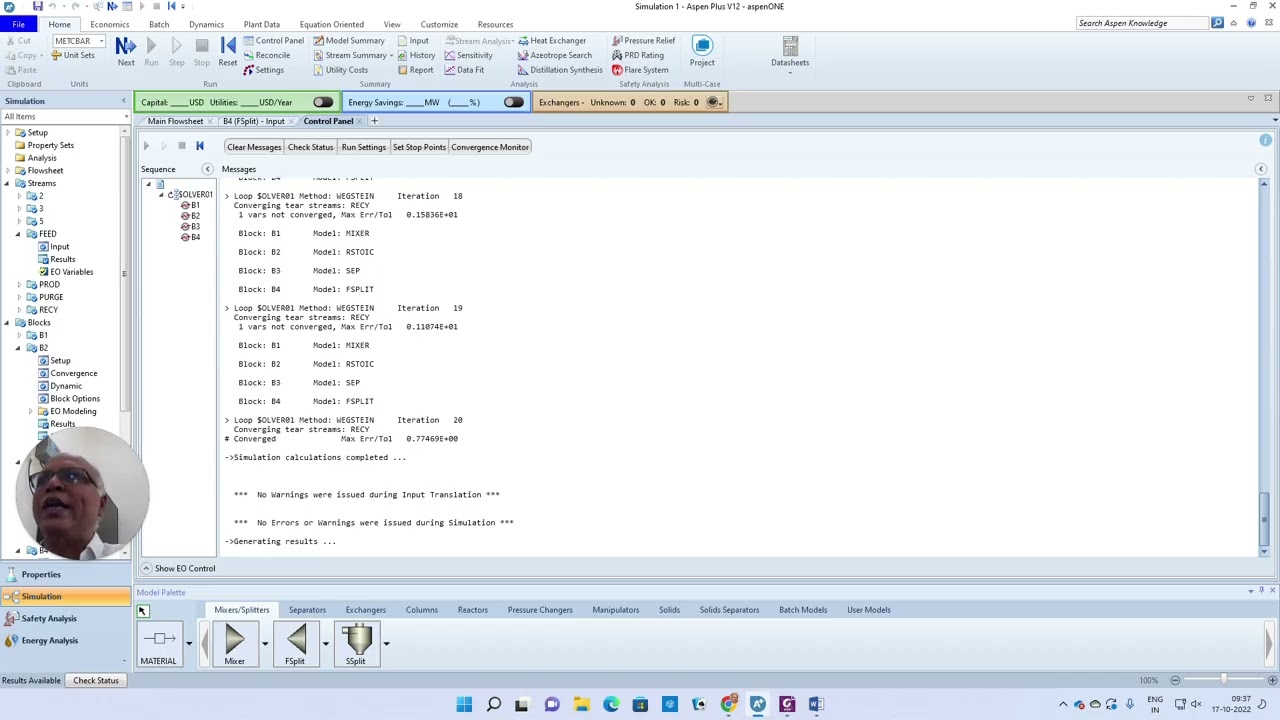Open Data Fit
1280x720 pixels.
pyautogui.click(x=464, y=70)
